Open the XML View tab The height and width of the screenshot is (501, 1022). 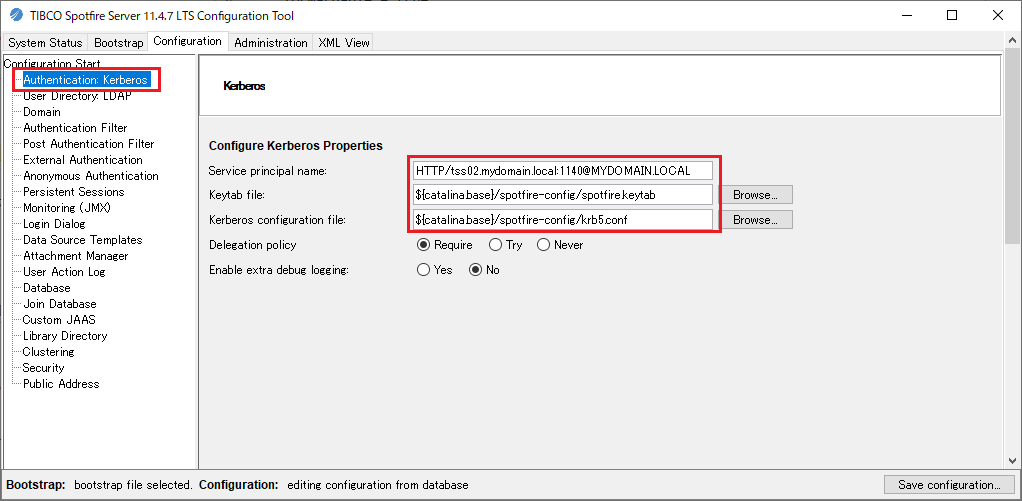tap(343, 43)
